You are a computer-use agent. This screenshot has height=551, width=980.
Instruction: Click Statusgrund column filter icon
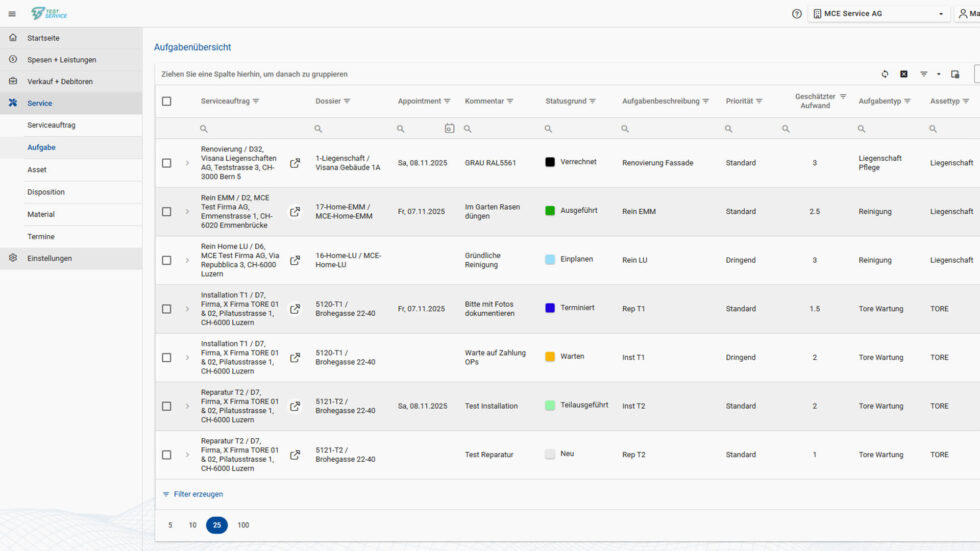click(592, 101)
